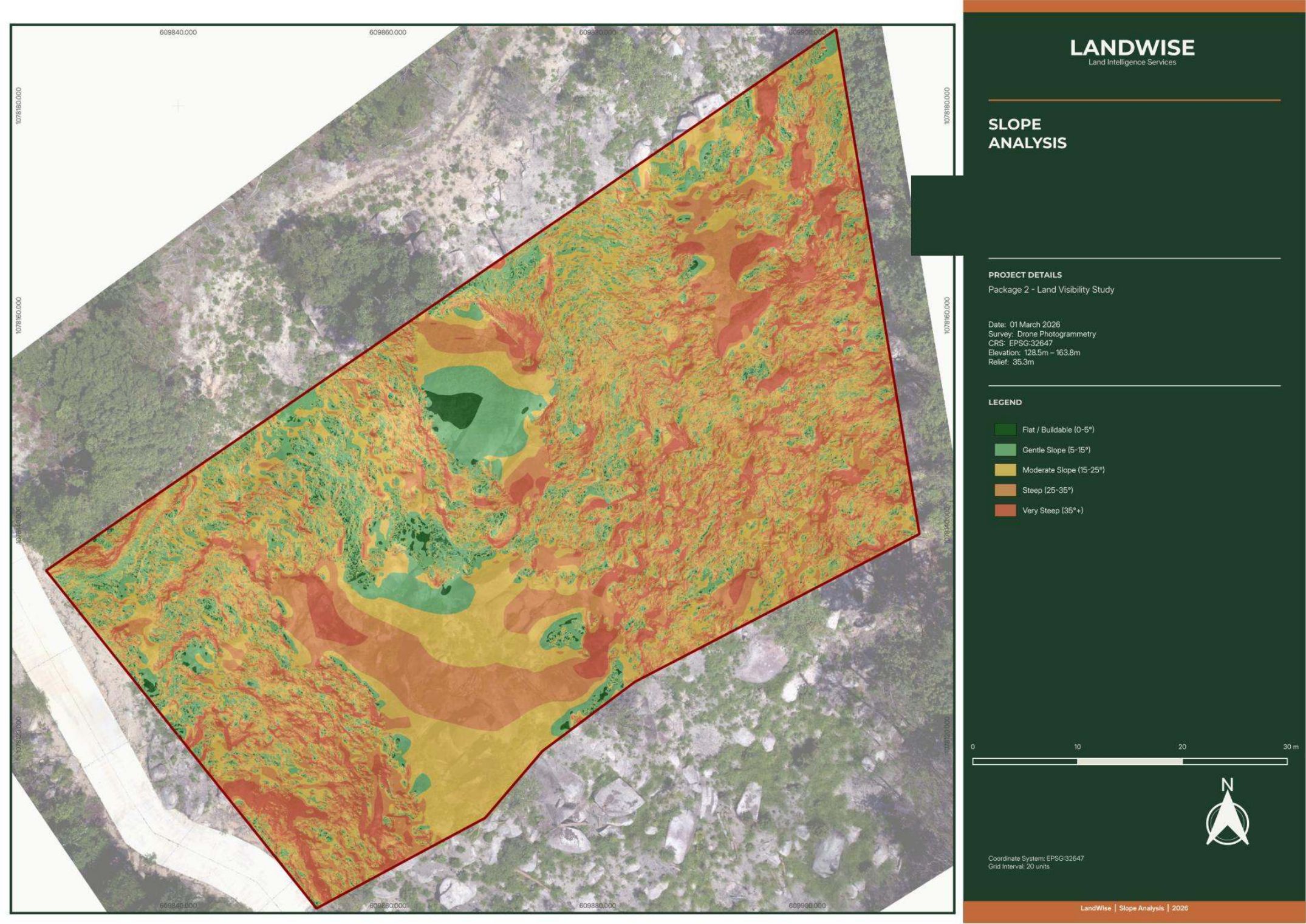The image size is (1306, 924).
Task: Click the 'Flat / Buildable (0-5°)' label
Action: click(x=1058, y=429)
